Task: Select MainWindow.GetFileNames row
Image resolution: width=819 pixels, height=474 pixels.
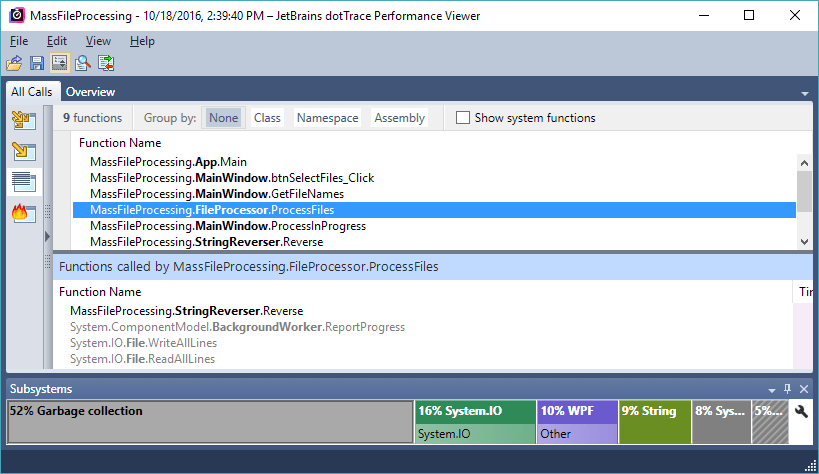Action: (x=434, y=194)
